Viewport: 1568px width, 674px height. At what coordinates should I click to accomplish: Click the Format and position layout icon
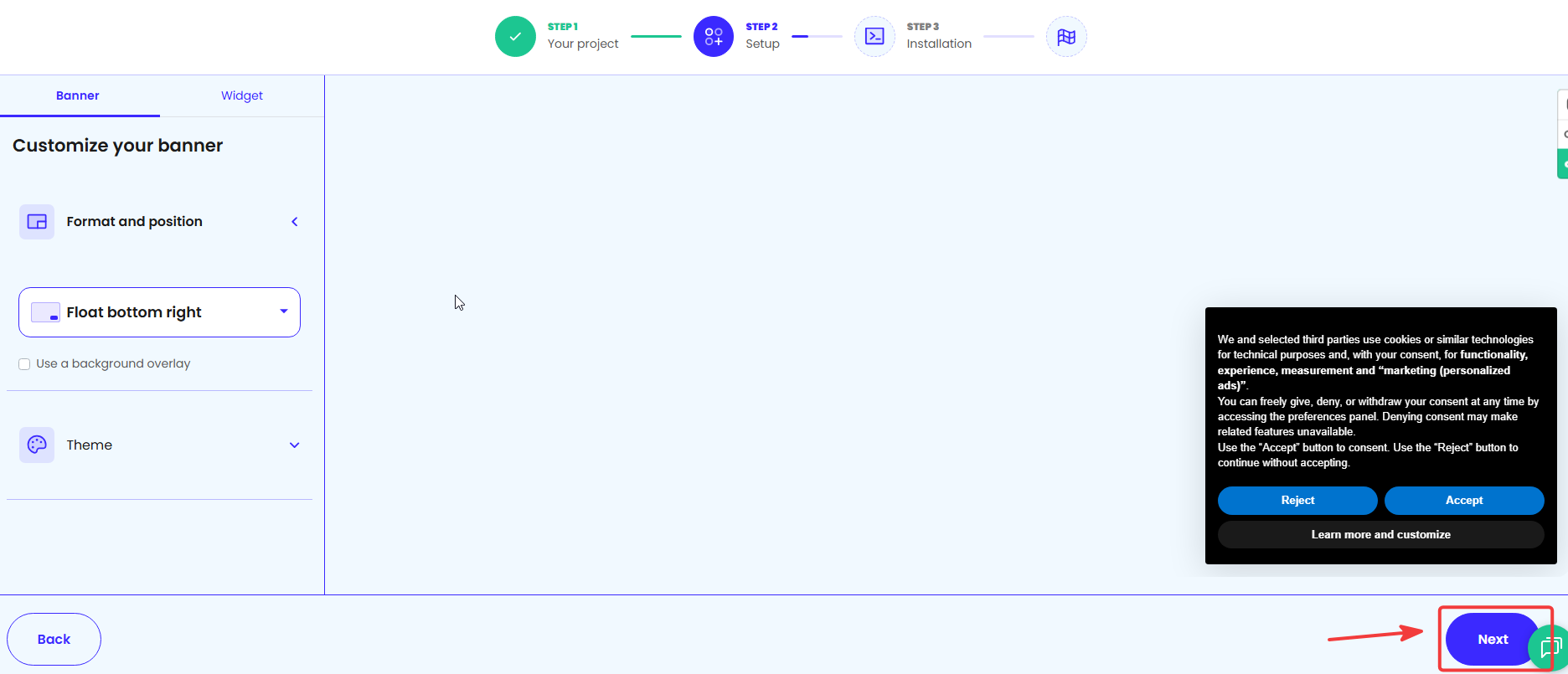37,222
